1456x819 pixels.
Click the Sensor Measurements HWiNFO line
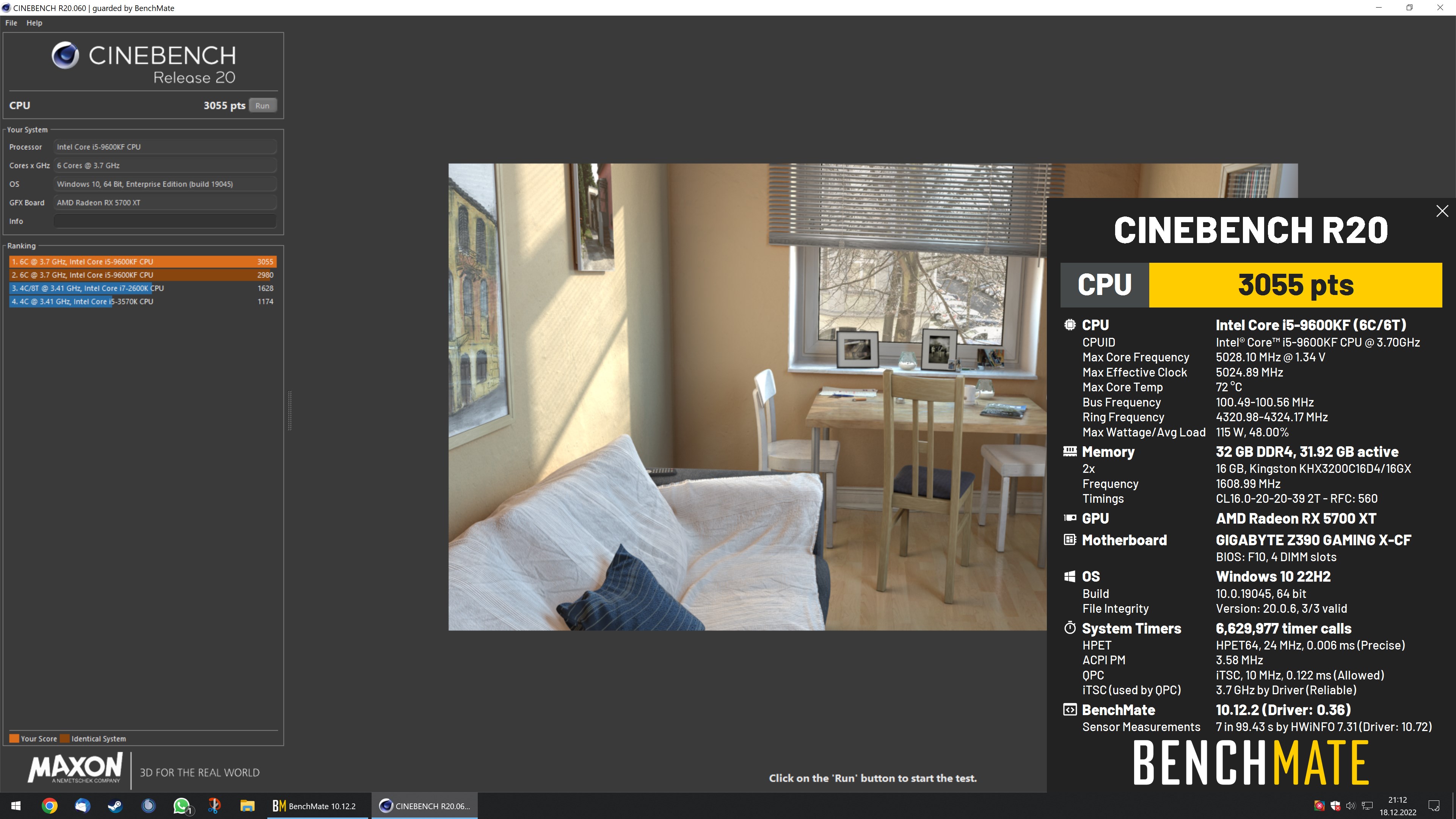point(1324,727)
